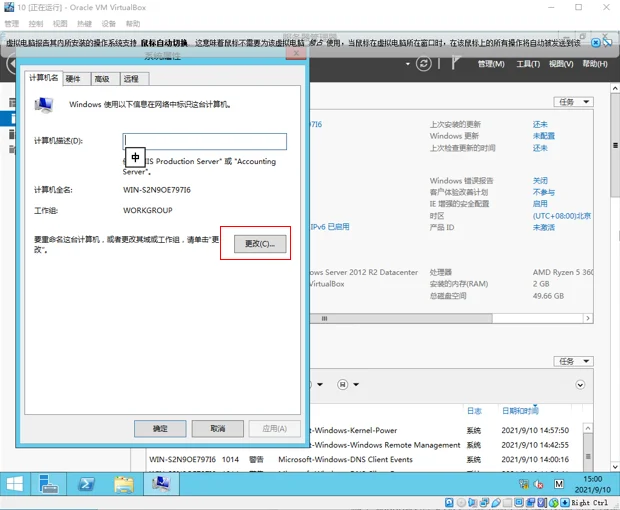Click the VirtualBox USB devices status icon

(x=495, y=502)
